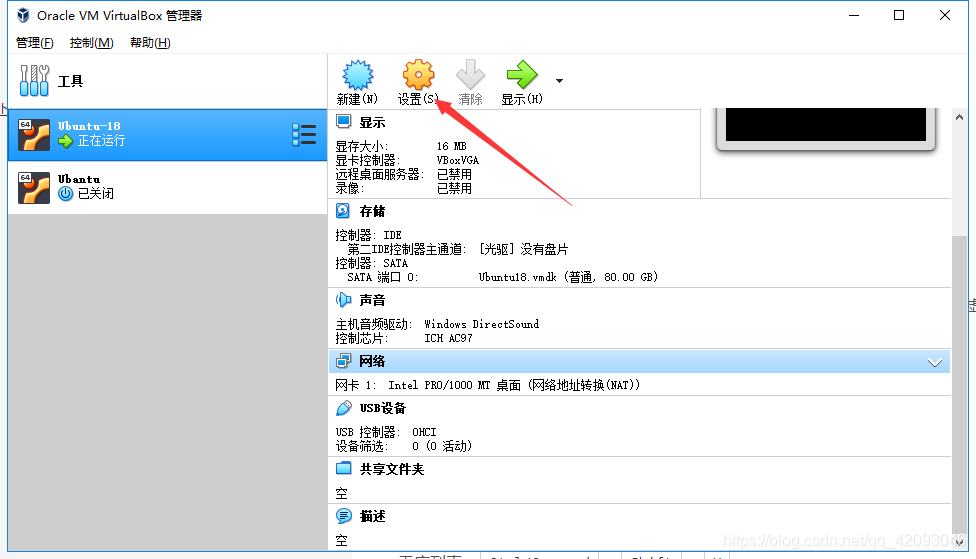Click the '[光驱] 没有盘片' optical drive entry

click(523, 250)
